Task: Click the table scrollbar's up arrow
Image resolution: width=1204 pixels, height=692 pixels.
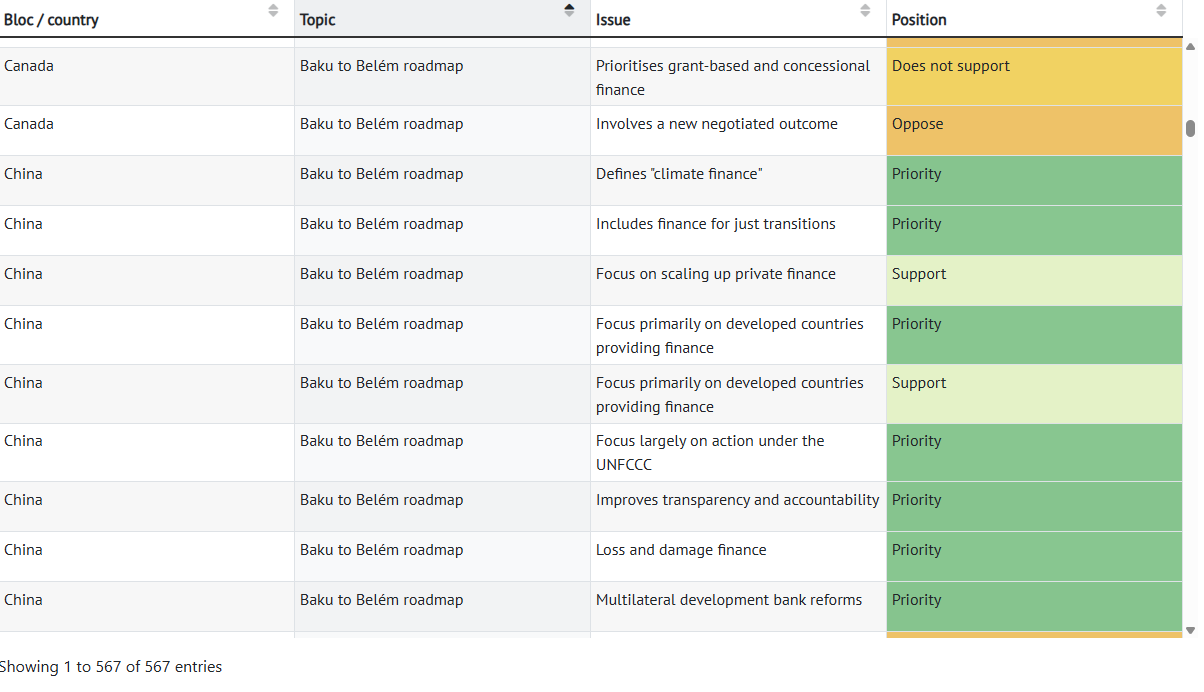Action: point(1190,46)
